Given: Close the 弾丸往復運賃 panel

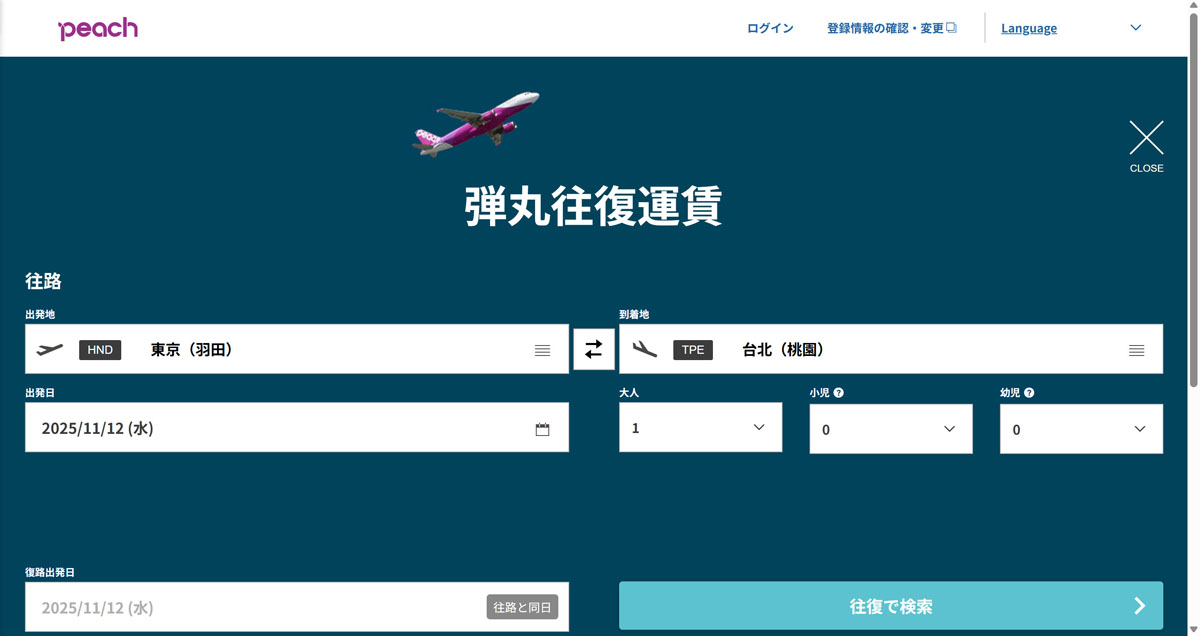Looking at the screenshot, I should 1146,137.
